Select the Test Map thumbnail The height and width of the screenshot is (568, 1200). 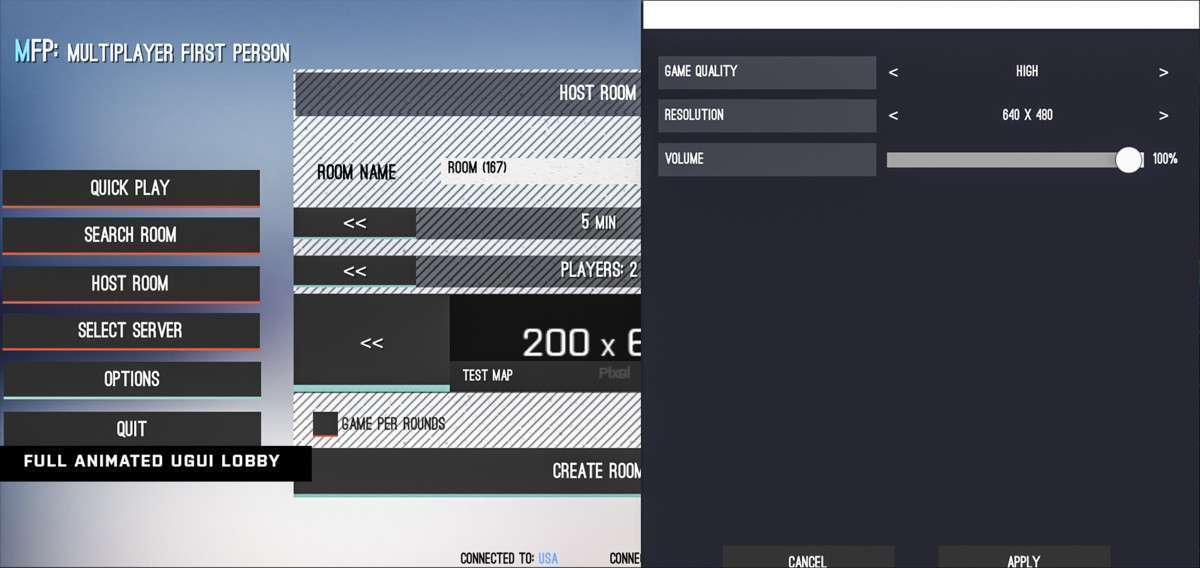(545, 342)
